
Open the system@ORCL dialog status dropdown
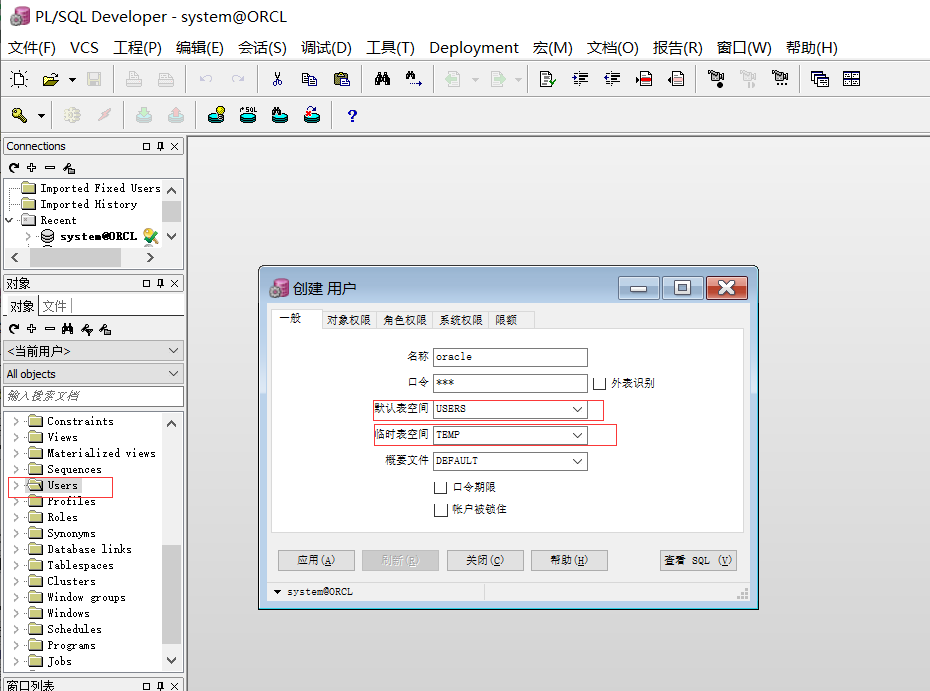[x=277, y=592]
